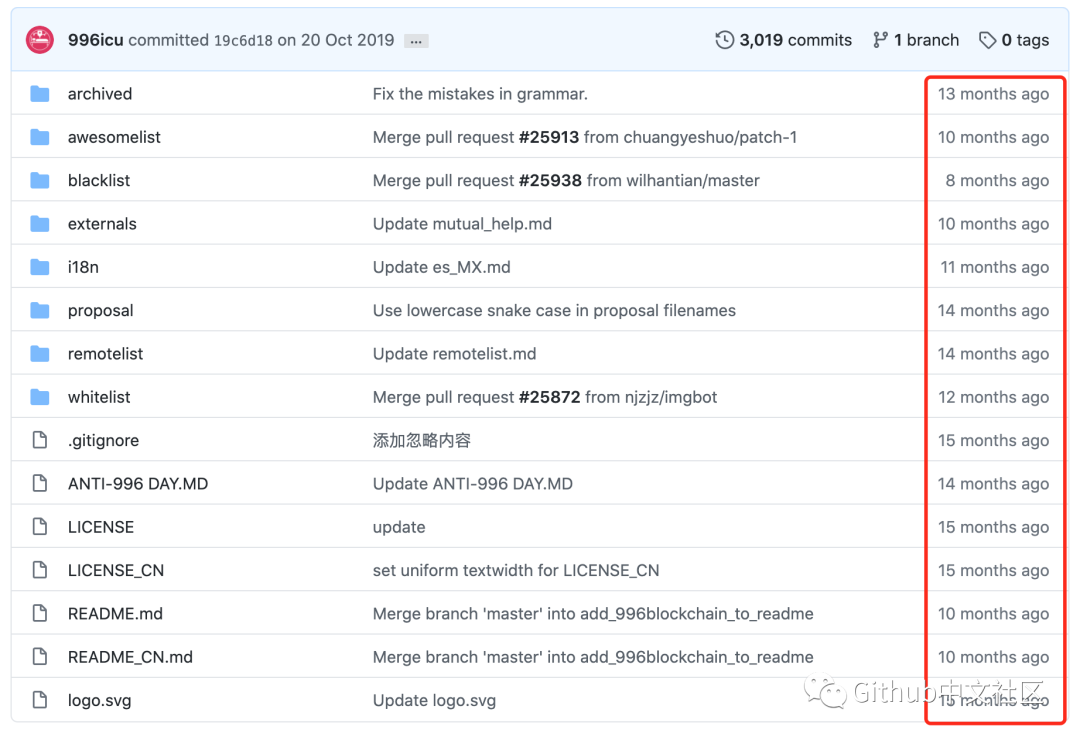Image resolution: width=1080 pixels, height=740 pixels.
Task: Click the commit hash 19c6d18
Action: tap(241, 39)
